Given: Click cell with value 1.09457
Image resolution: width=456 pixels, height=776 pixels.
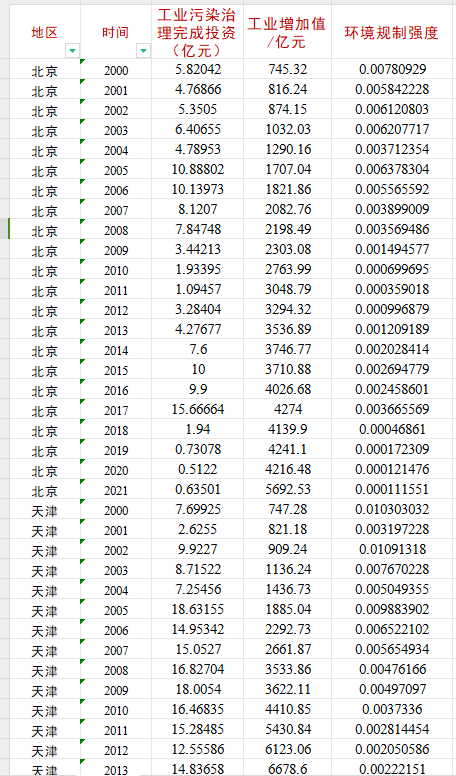Looking at the screenshot, I should point(198,290).
